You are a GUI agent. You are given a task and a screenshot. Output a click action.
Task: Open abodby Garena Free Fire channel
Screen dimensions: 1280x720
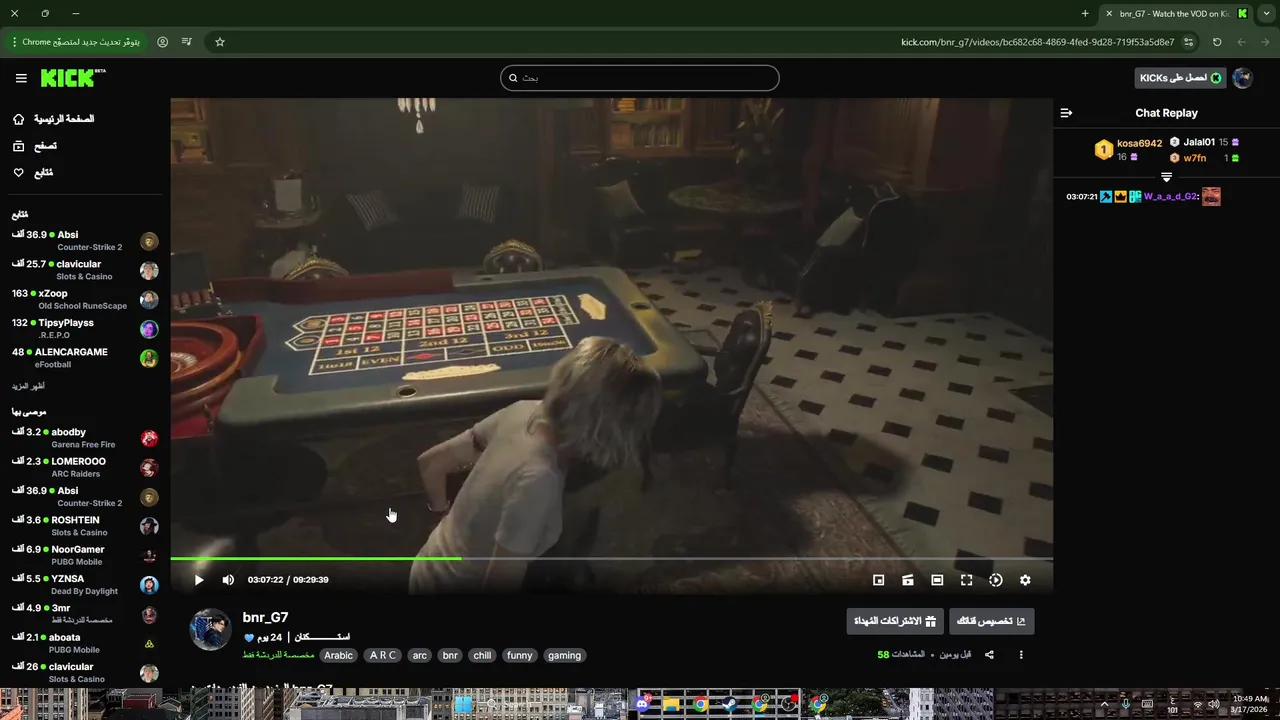tap(85, 438)
